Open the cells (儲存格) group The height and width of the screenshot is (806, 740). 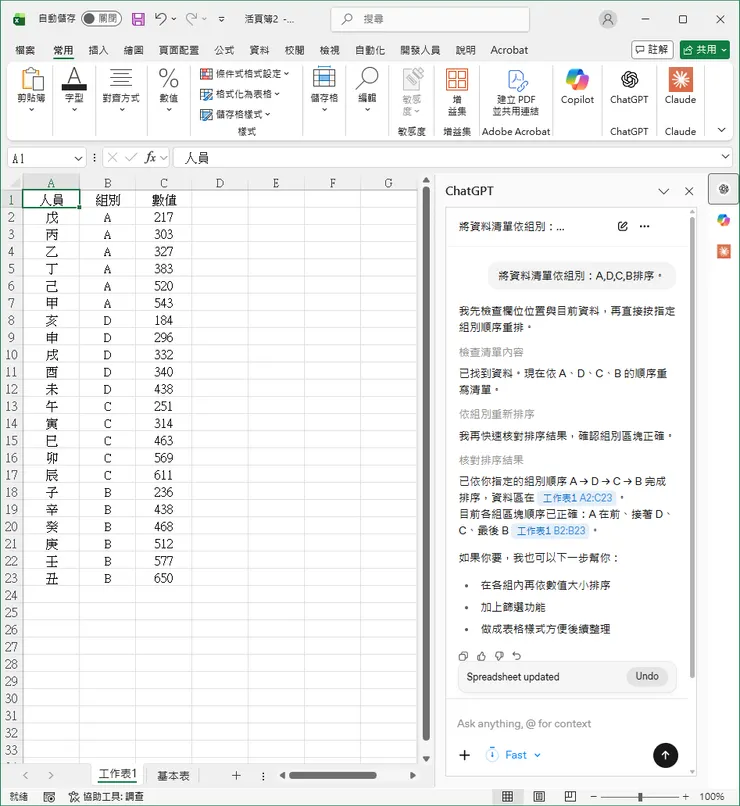coord(324,90)
